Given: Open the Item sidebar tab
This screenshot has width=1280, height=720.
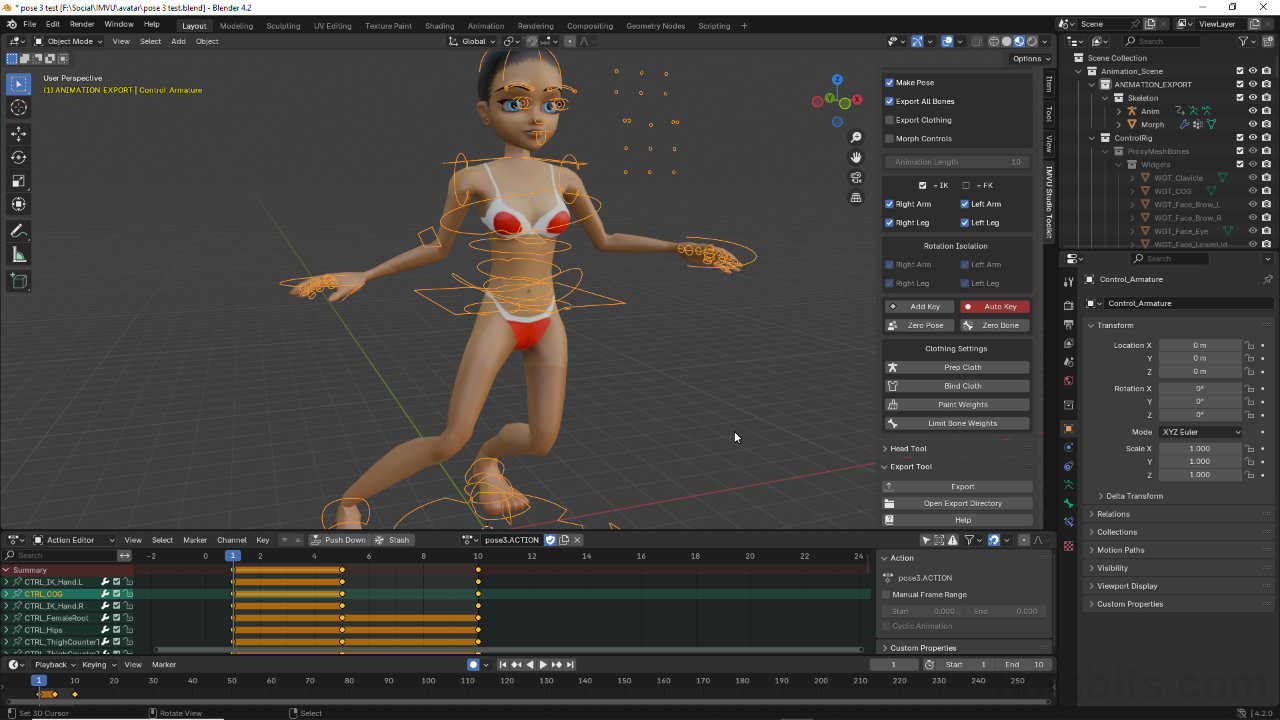Looking at the screenshot, I should click(1048, 84).
